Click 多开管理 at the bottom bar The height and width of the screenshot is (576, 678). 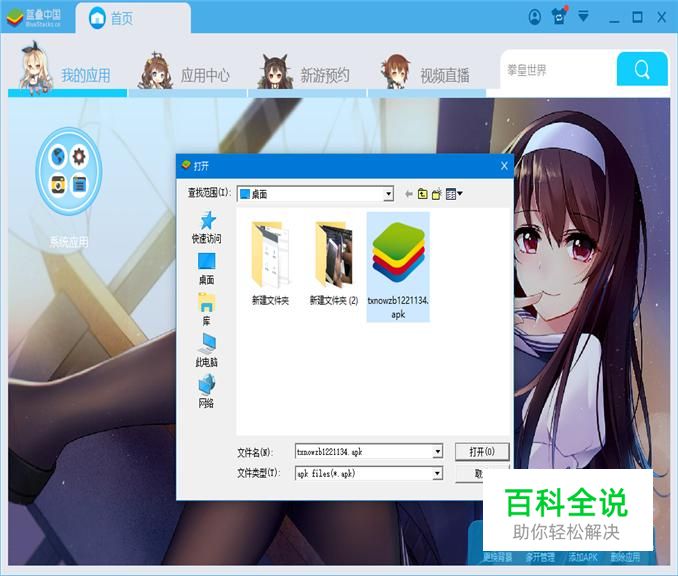click(x=540, y=557)
